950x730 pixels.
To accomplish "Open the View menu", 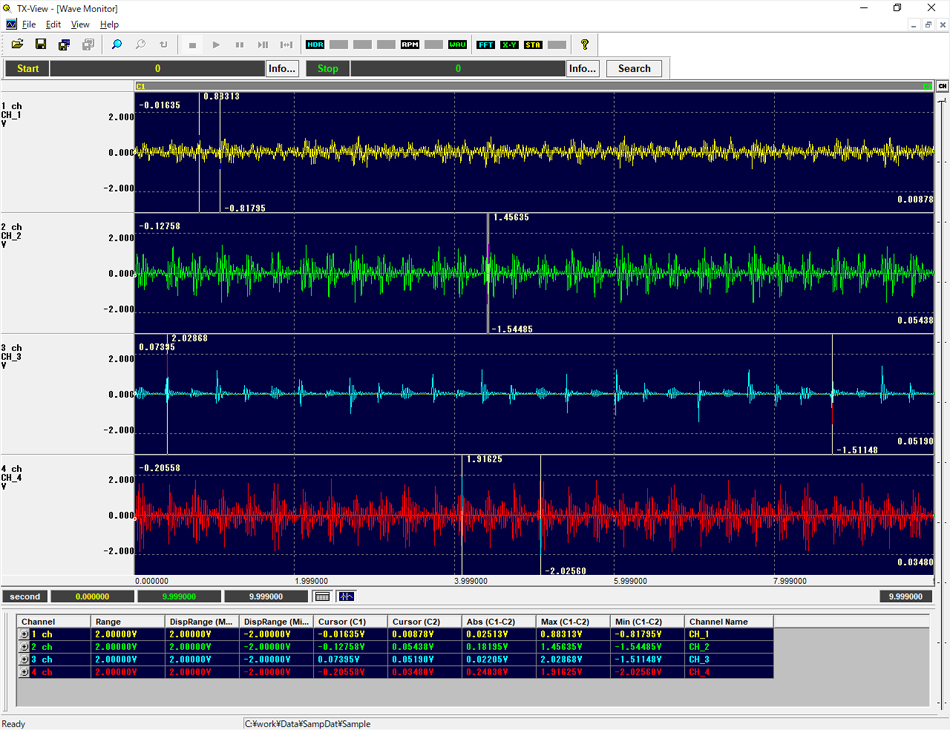I will tap(79, 24).
